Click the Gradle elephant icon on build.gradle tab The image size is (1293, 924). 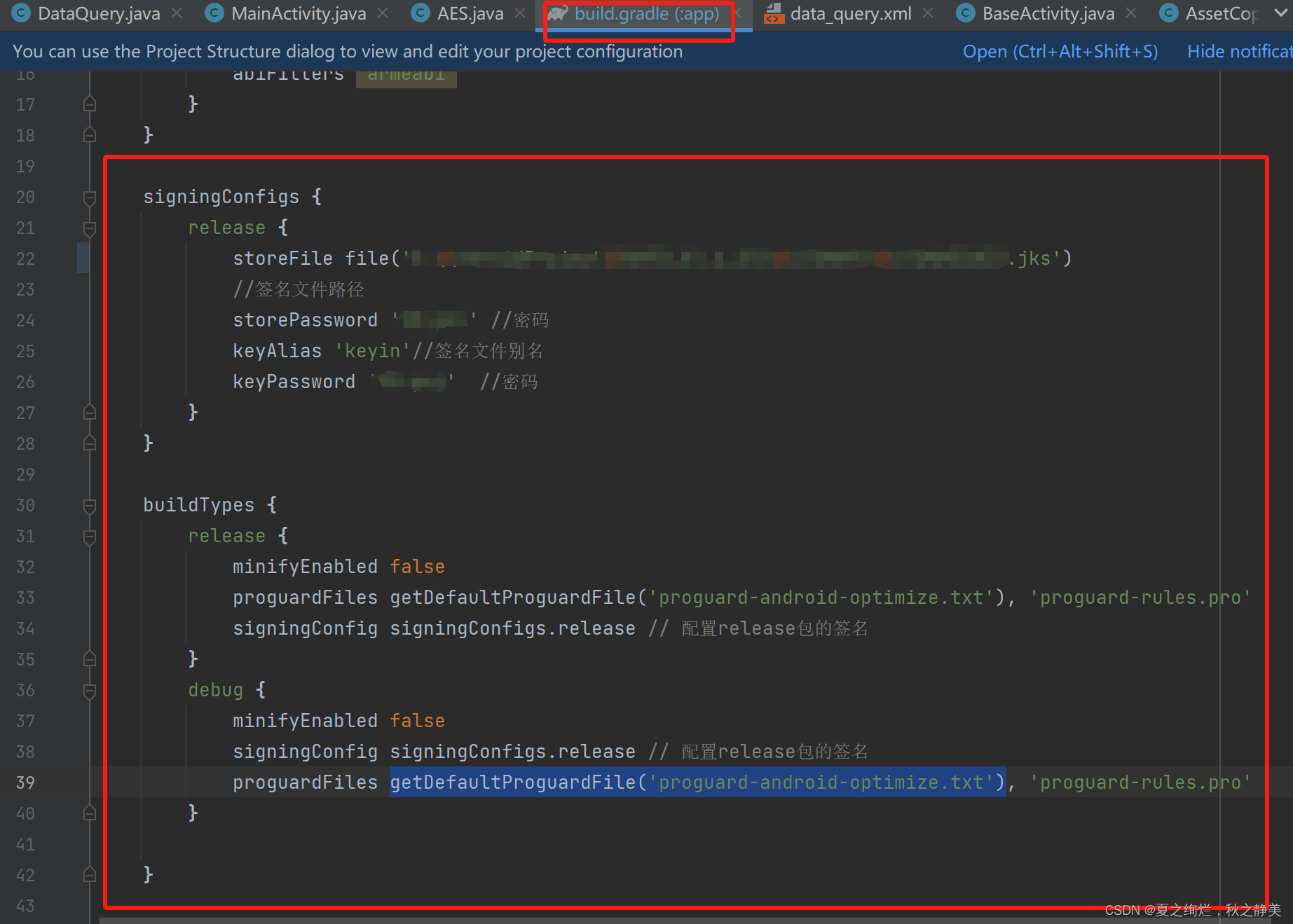point(557,13)
